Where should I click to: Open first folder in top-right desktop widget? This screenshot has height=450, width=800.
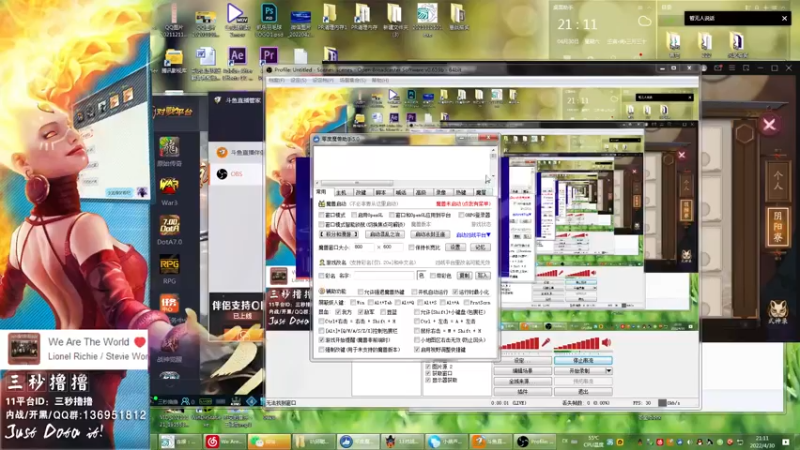coord(673,43)
